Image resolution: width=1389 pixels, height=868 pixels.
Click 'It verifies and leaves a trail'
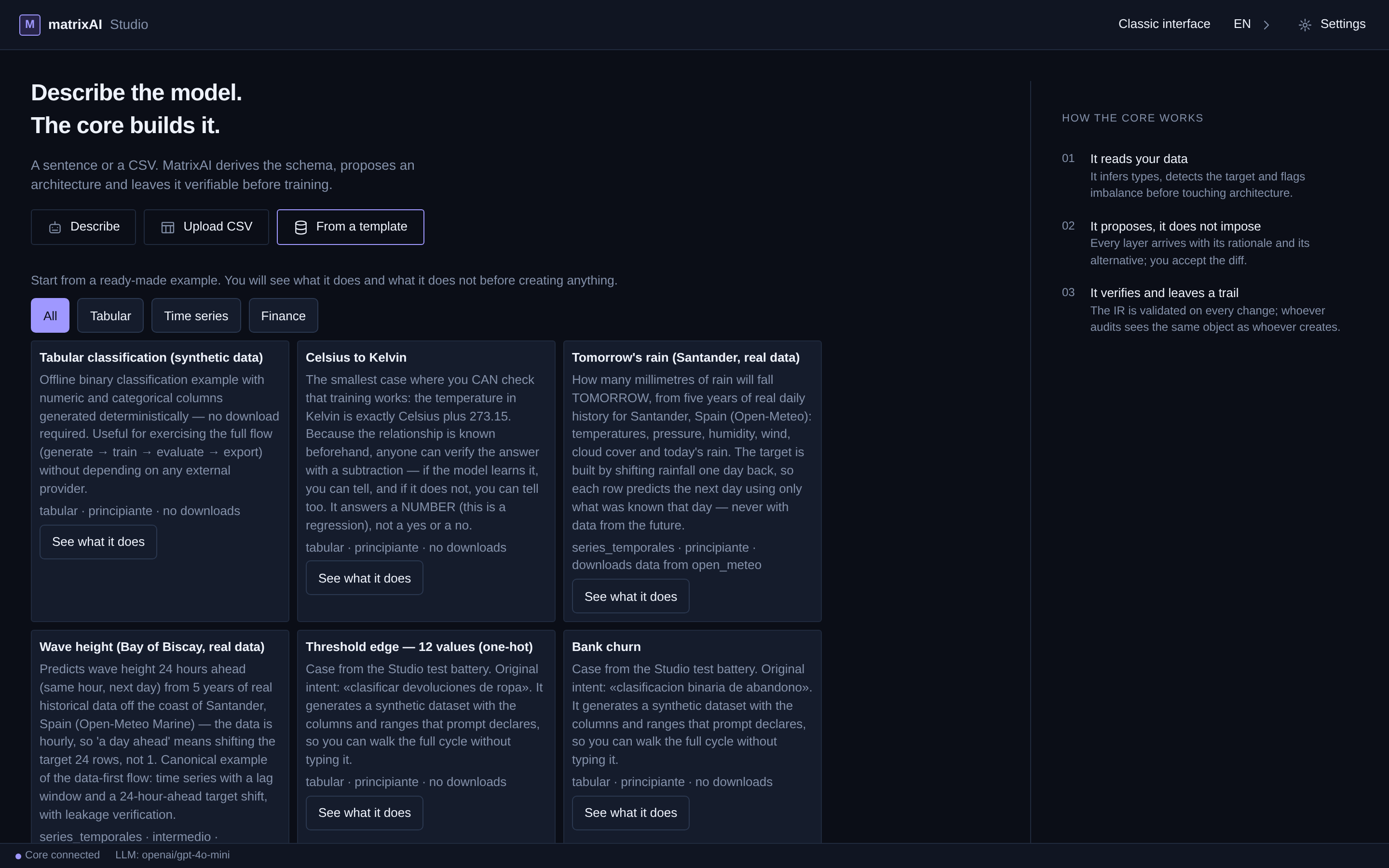click(1164, 293)
